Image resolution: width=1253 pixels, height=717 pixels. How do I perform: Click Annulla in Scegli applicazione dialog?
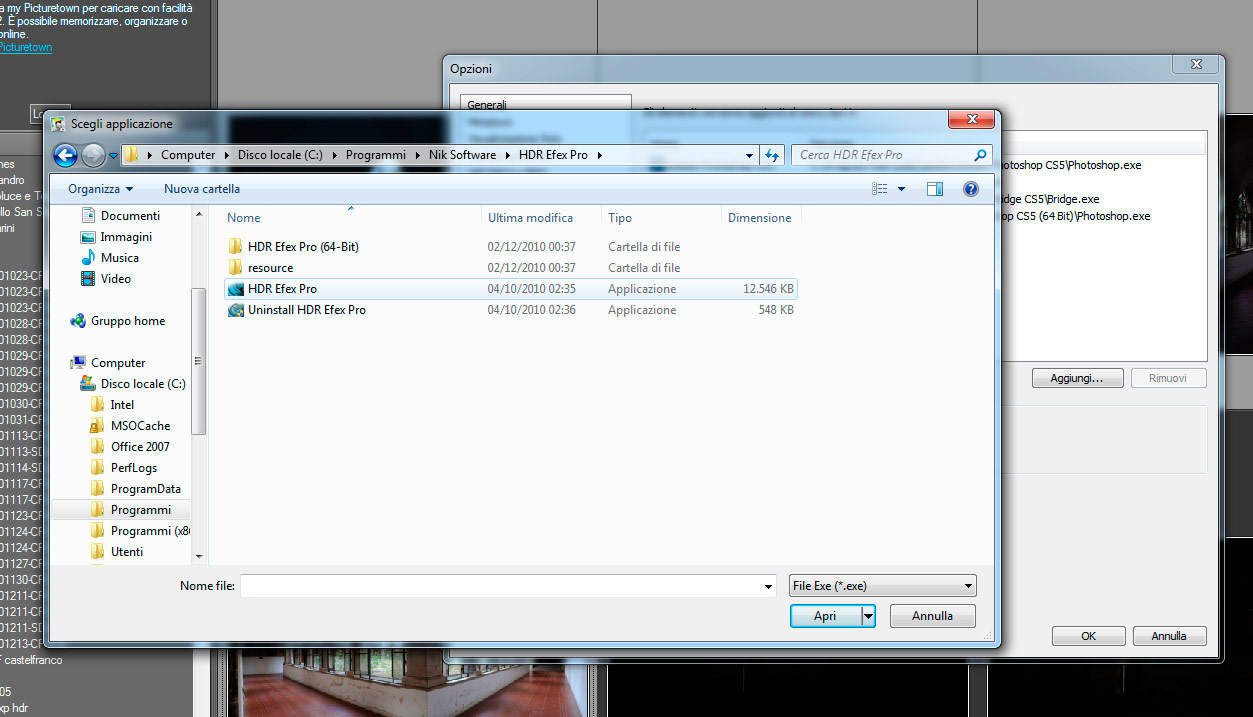point(932,616)
